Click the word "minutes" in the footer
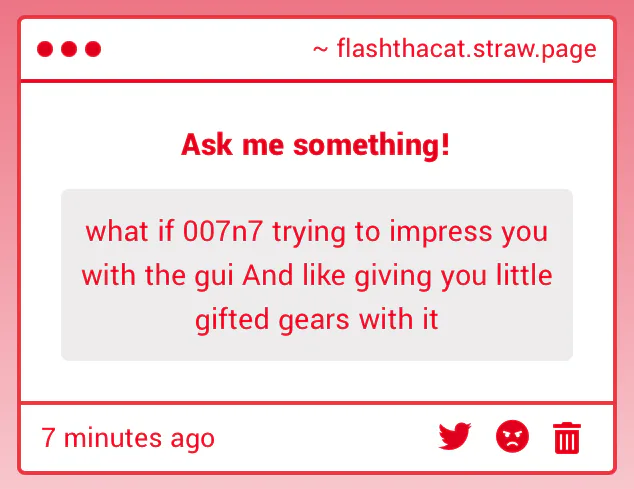 pyautogui.click(x=113, y=438)
